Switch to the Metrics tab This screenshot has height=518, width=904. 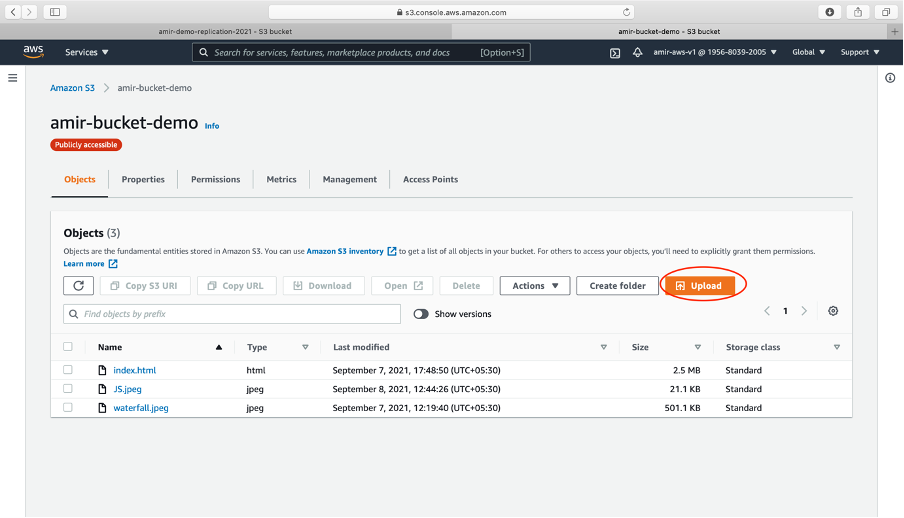[x=281, y=179]
